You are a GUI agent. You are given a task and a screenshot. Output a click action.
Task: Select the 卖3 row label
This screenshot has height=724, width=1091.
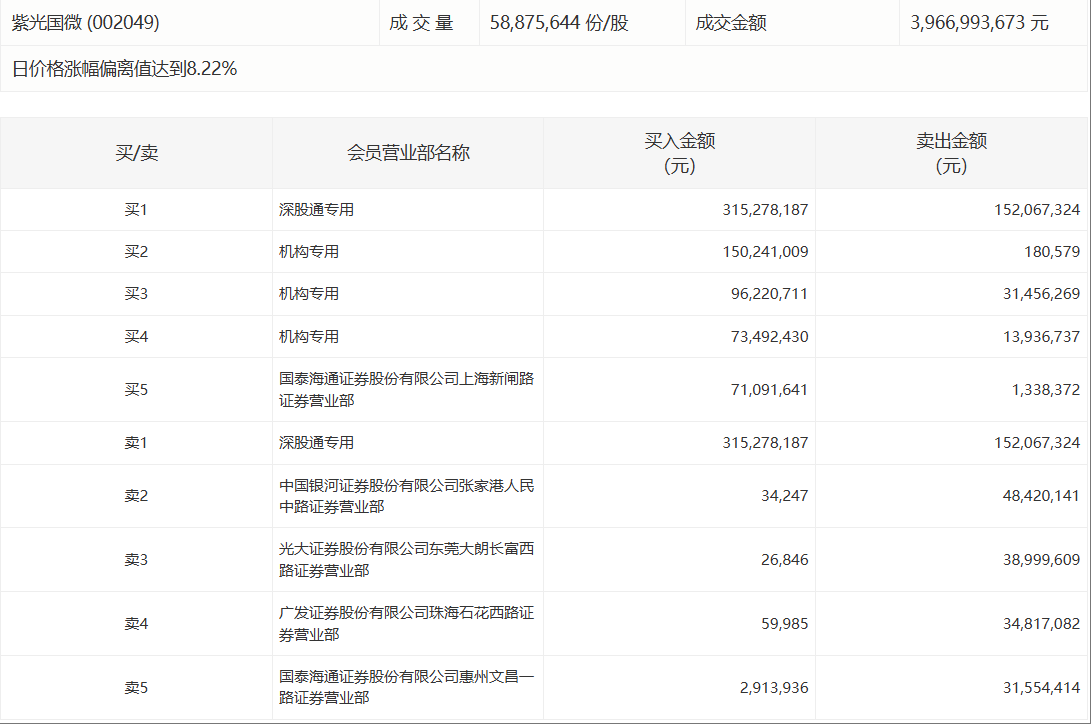136,560
